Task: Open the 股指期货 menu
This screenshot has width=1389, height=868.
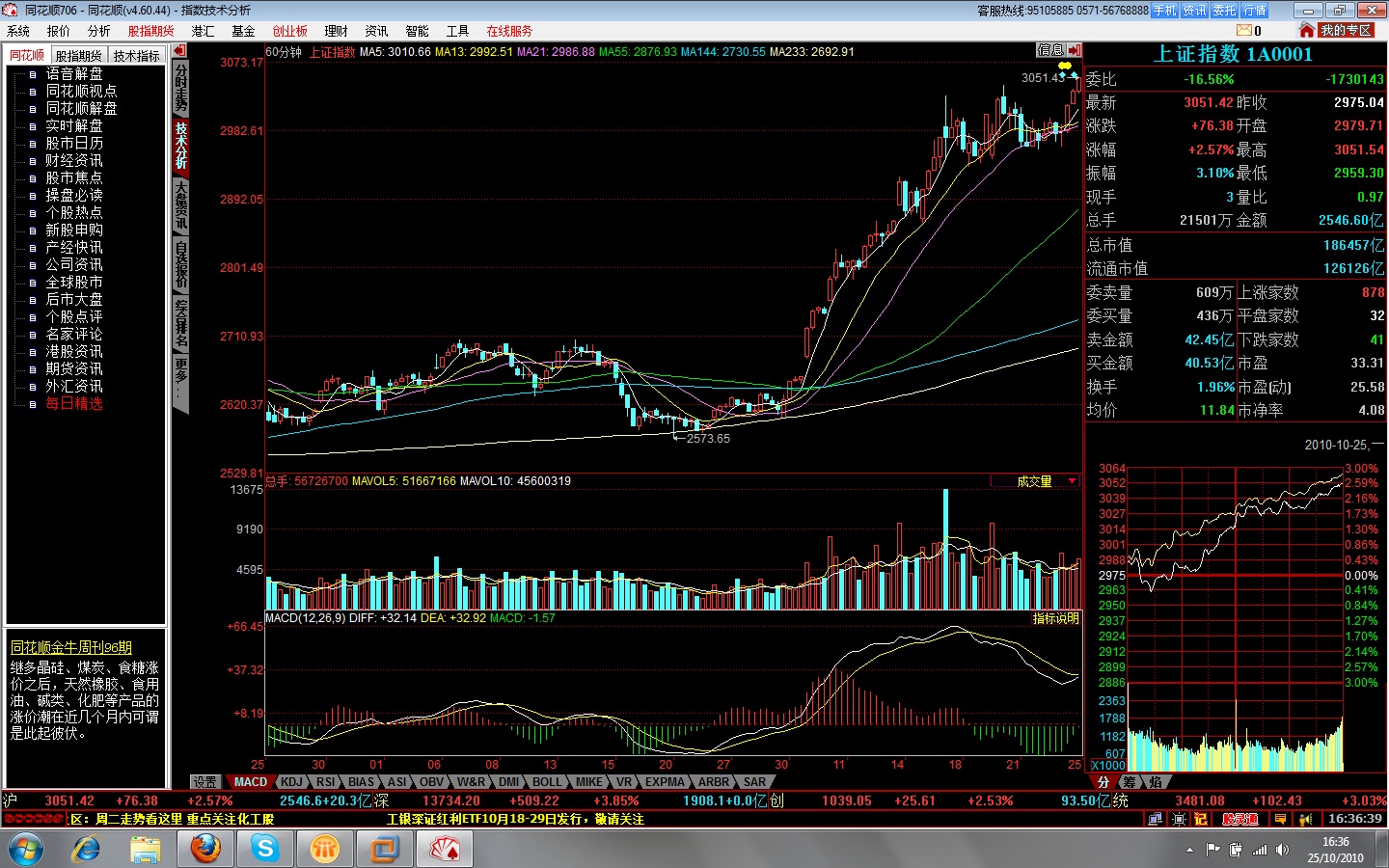Action: tap(151, 31)
